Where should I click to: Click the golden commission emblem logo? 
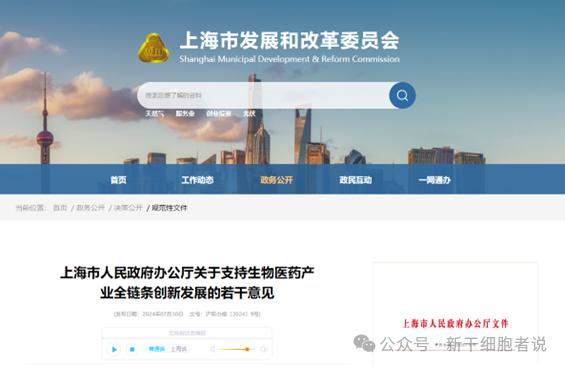tap(154, 49)
